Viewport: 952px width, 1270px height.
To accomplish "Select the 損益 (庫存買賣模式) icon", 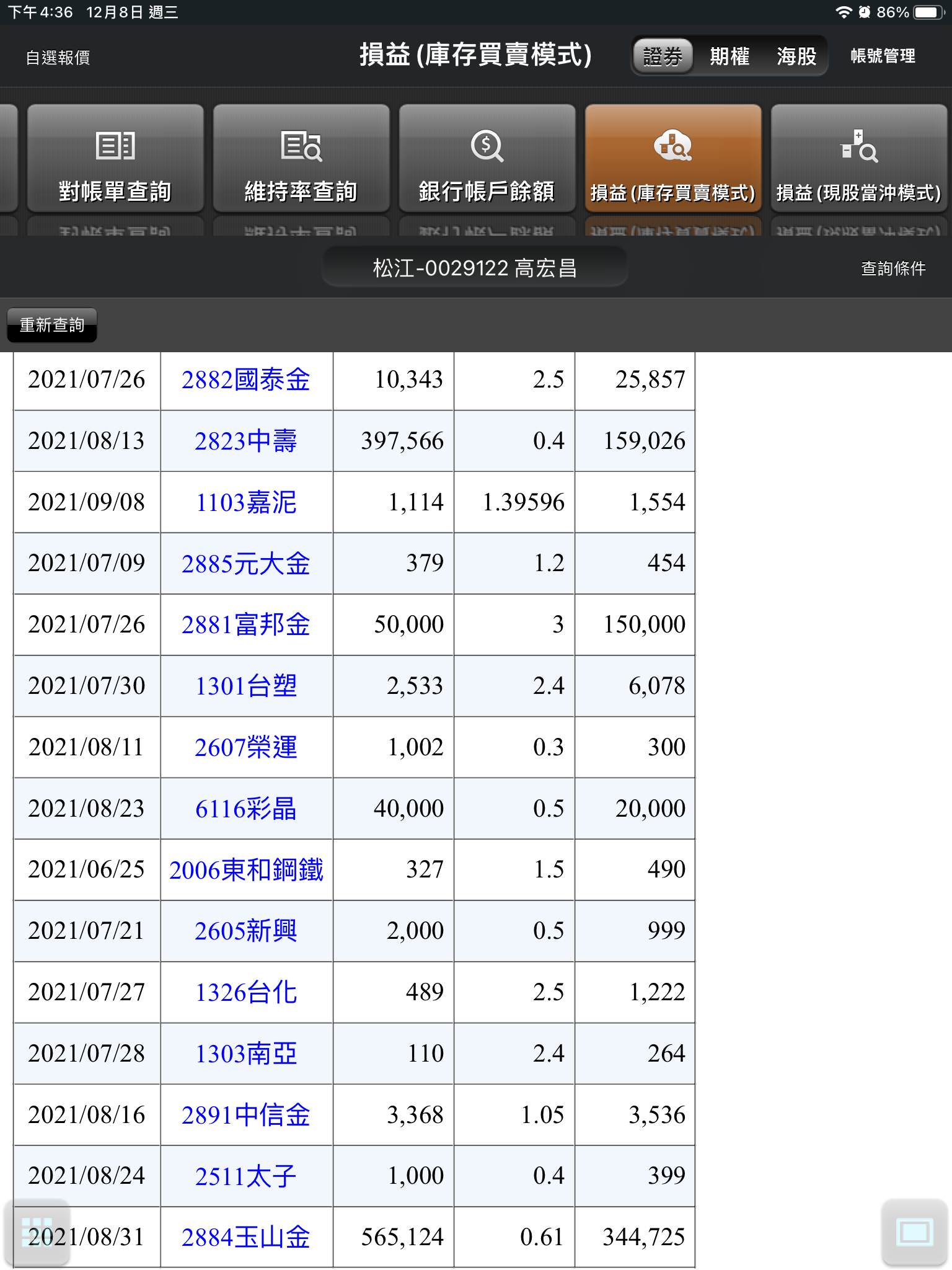I will pos(673,159).
